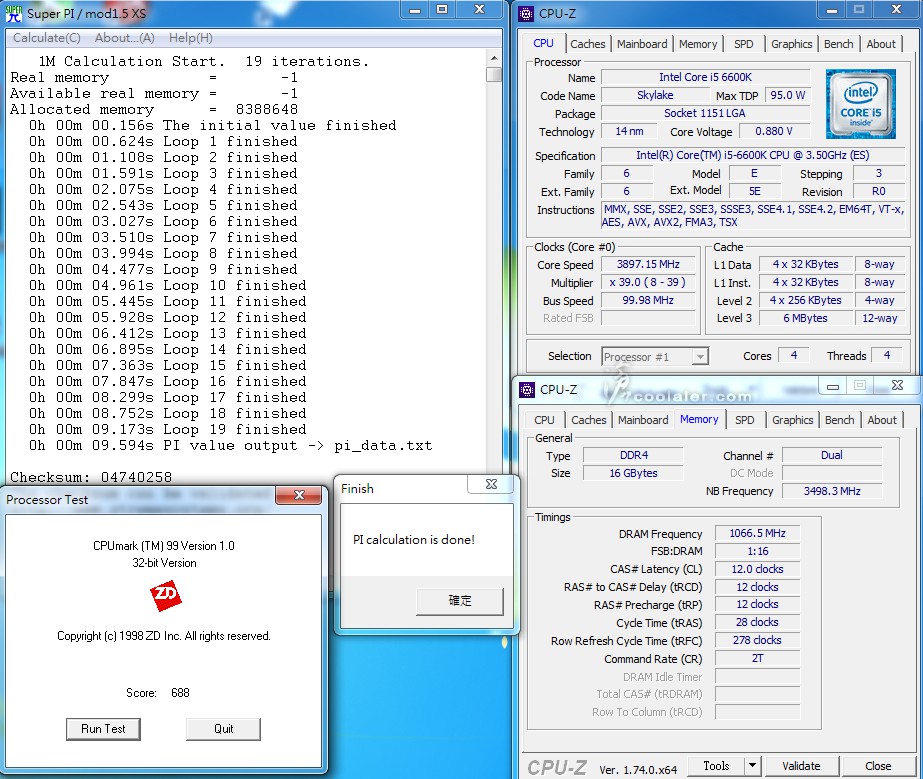Switch to Bench tab in upper CPU-Z
The image size is (923, 779).
point(838,44)
